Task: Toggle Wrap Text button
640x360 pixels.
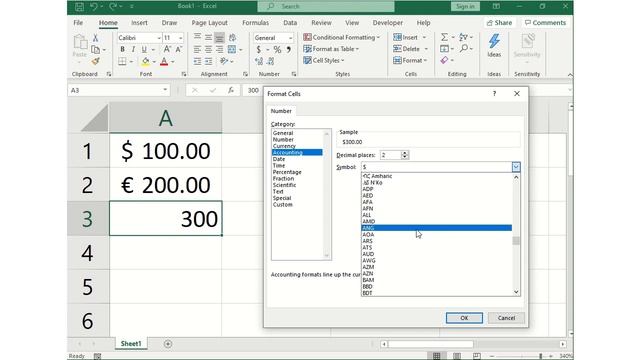Action: [x=232, y=38]
